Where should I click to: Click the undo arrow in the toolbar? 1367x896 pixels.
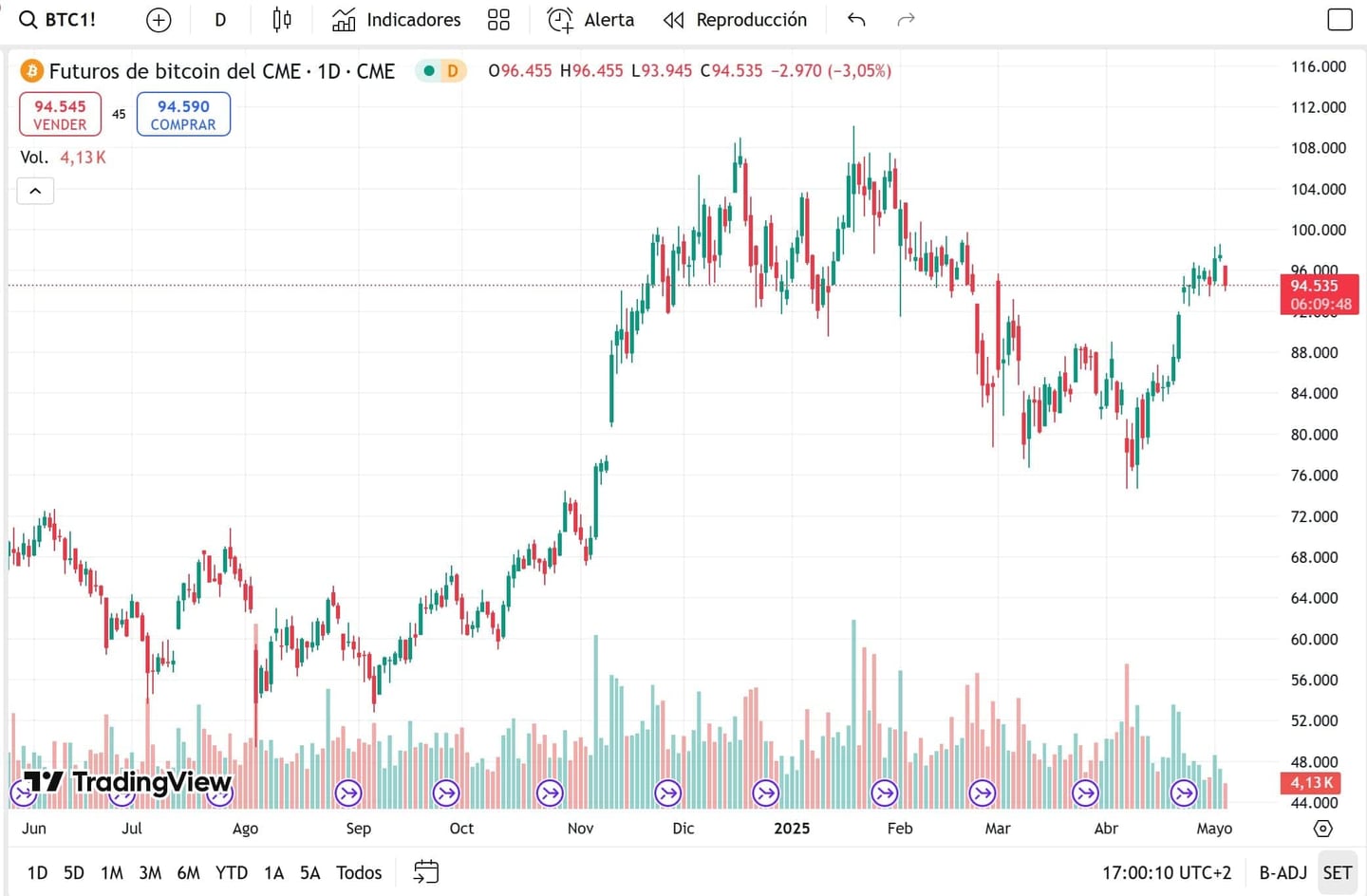(x=855, y=19)
